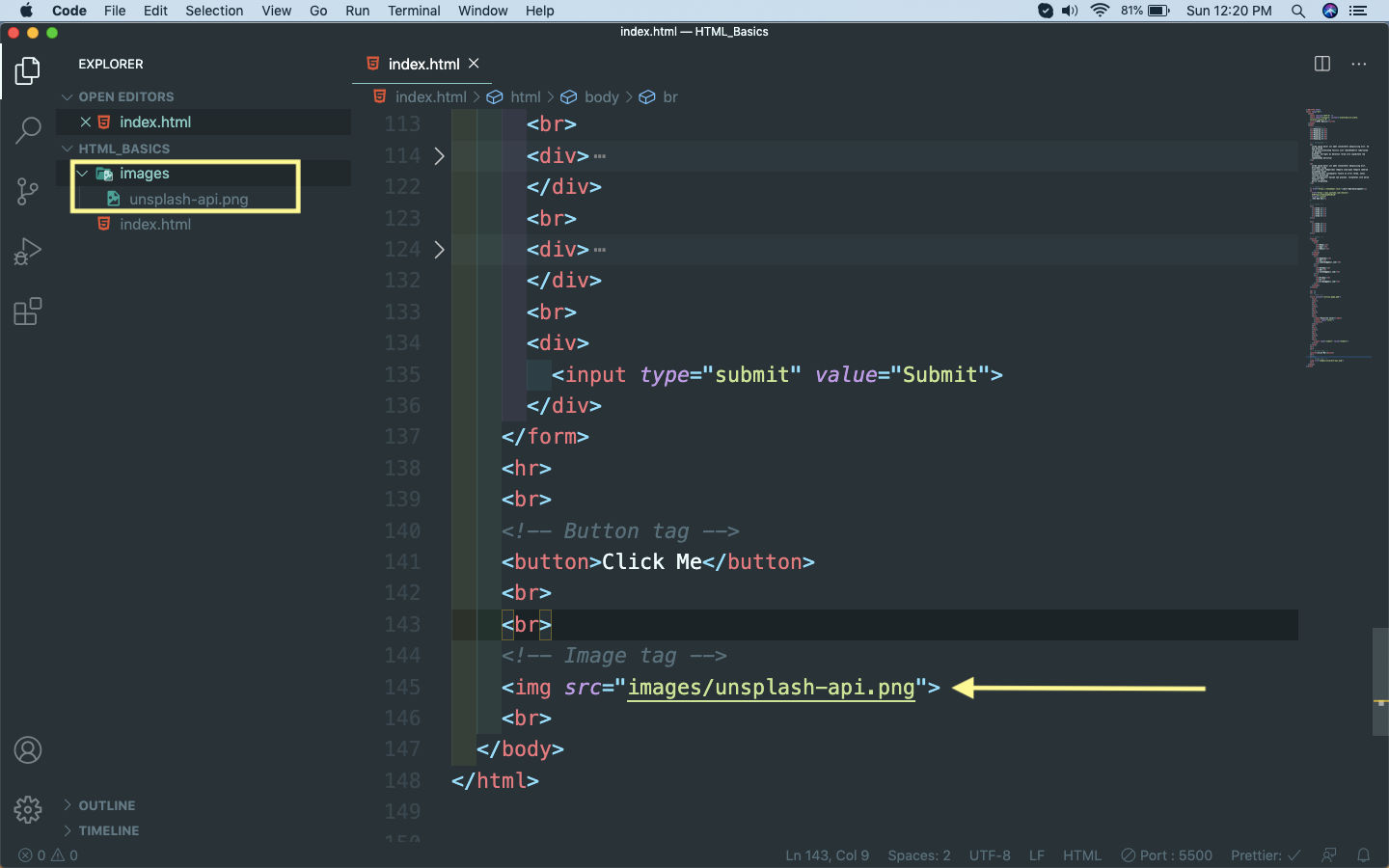1389x868 pixels.
Task: Click the line 145 number in gutter
Action: pyautogui.click(x=402, y=688)
